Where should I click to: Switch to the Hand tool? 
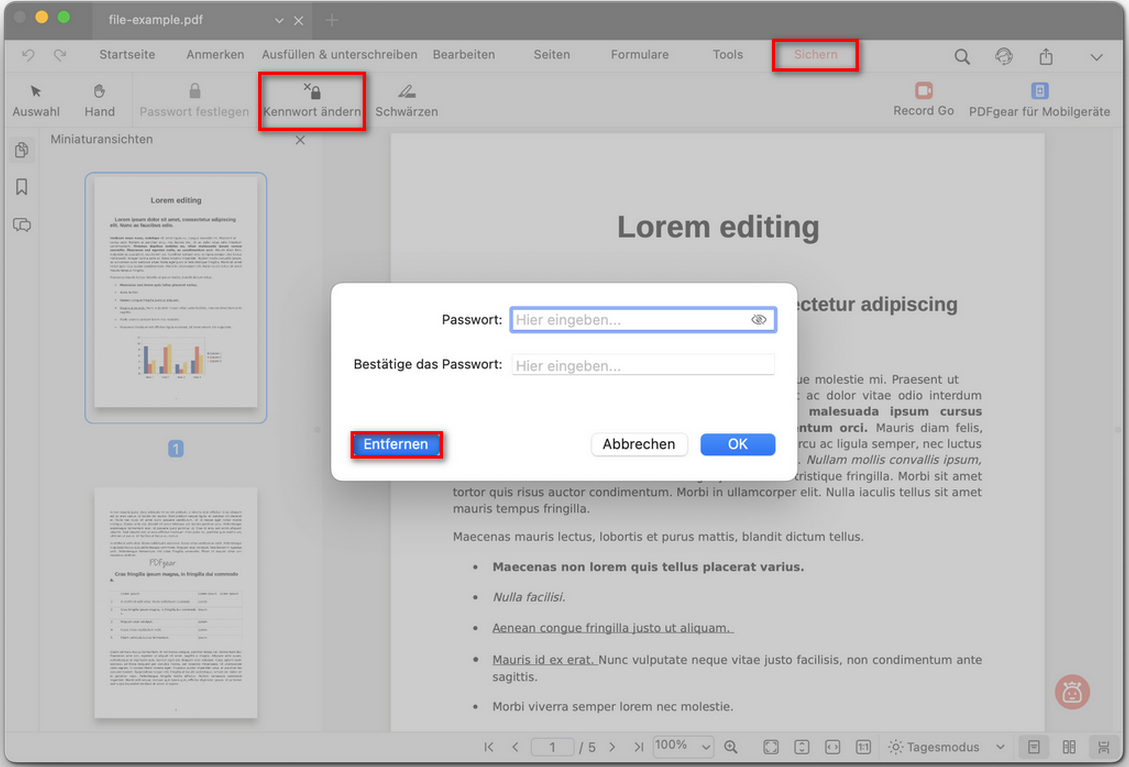(99, 99)
